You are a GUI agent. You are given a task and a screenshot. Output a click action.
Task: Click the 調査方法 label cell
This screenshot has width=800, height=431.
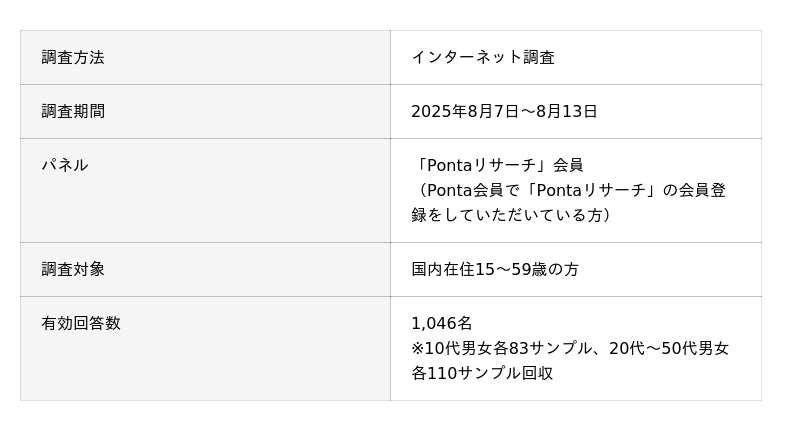pos(73,58)
